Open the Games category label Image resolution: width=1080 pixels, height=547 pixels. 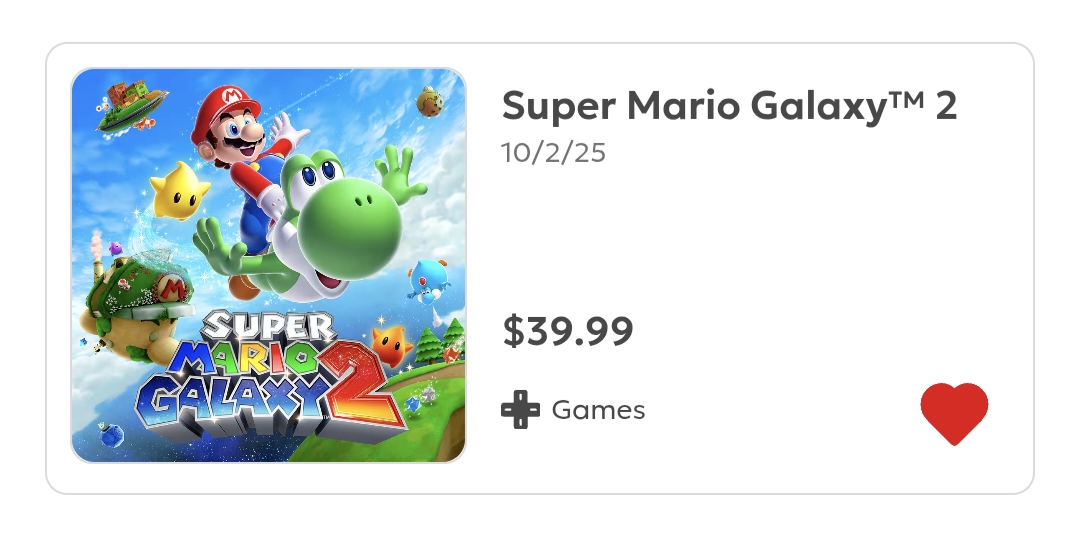pos(598,410)
